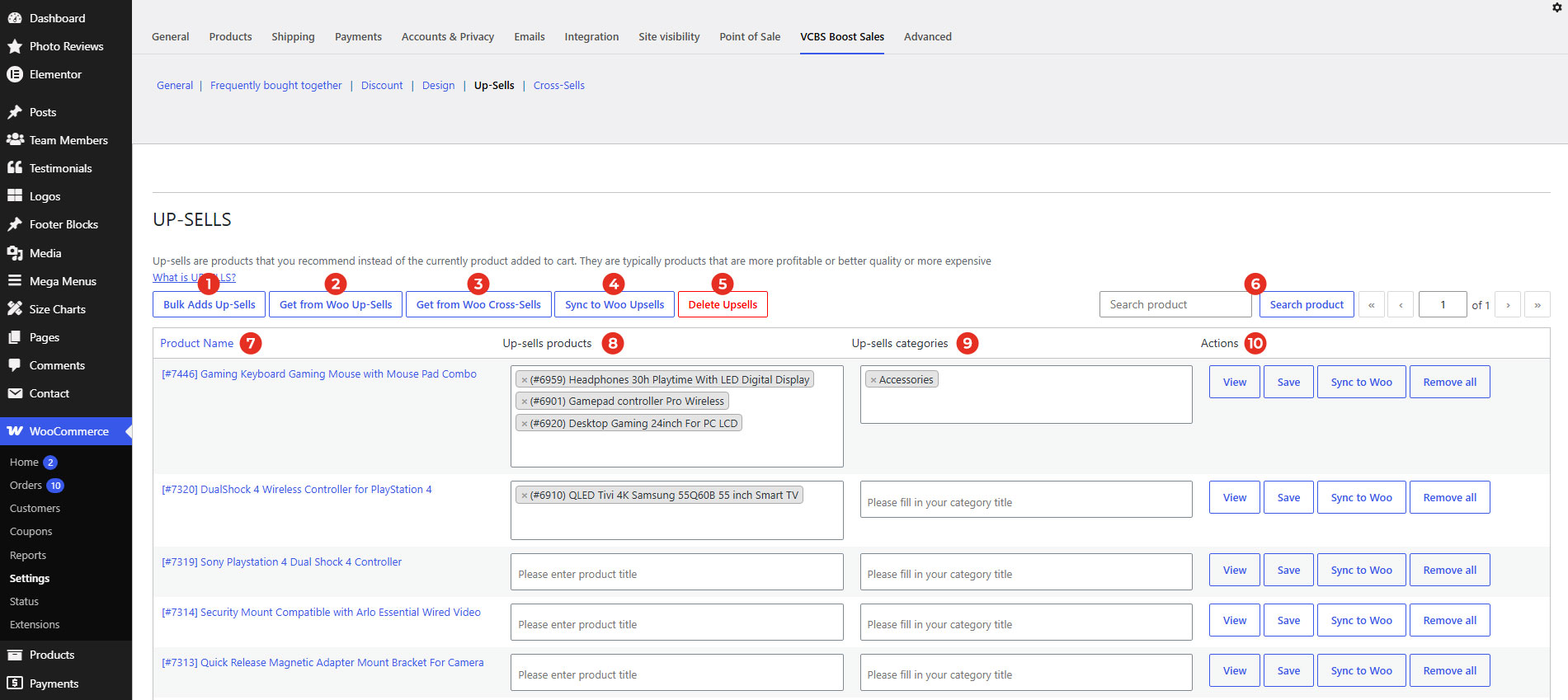Open the VCBS Boost Sales tab
The image size is (1568, 700).
coord(842,37)
